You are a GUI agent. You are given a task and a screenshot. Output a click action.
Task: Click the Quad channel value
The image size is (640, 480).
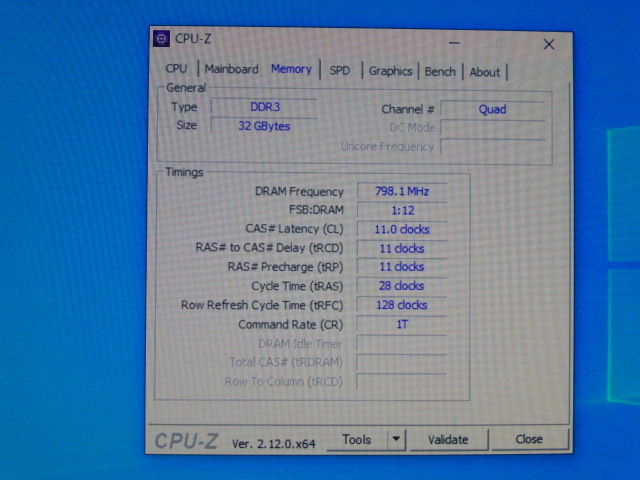(x=492, y=109)
